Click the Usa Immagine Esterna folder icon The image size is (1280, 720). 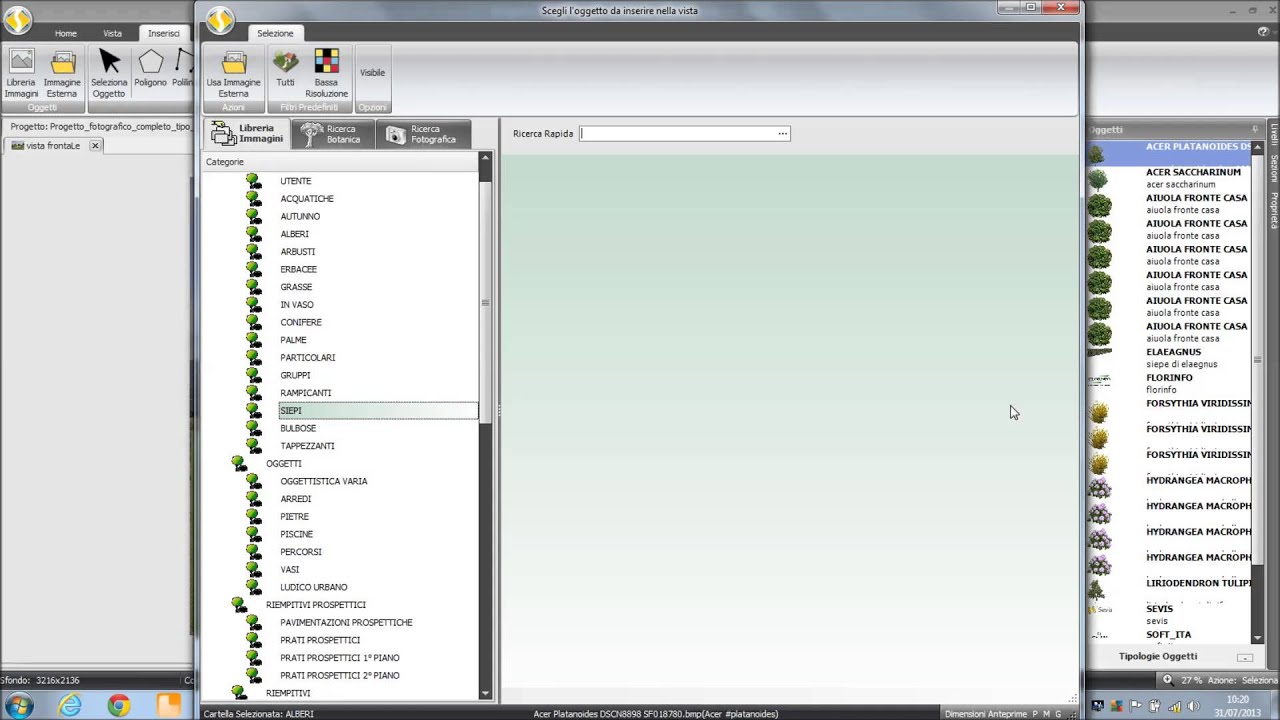point(233,62)
